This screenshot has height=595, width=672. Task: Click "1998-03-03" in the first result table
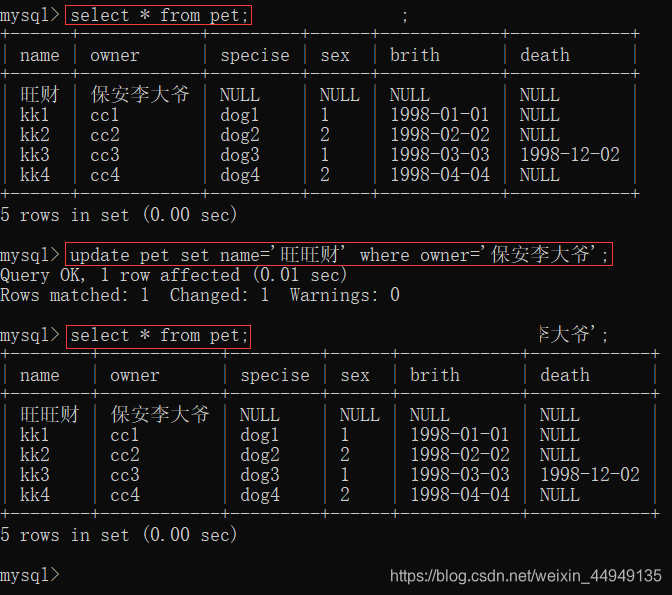pyautogui.click(x=440, y=155)
